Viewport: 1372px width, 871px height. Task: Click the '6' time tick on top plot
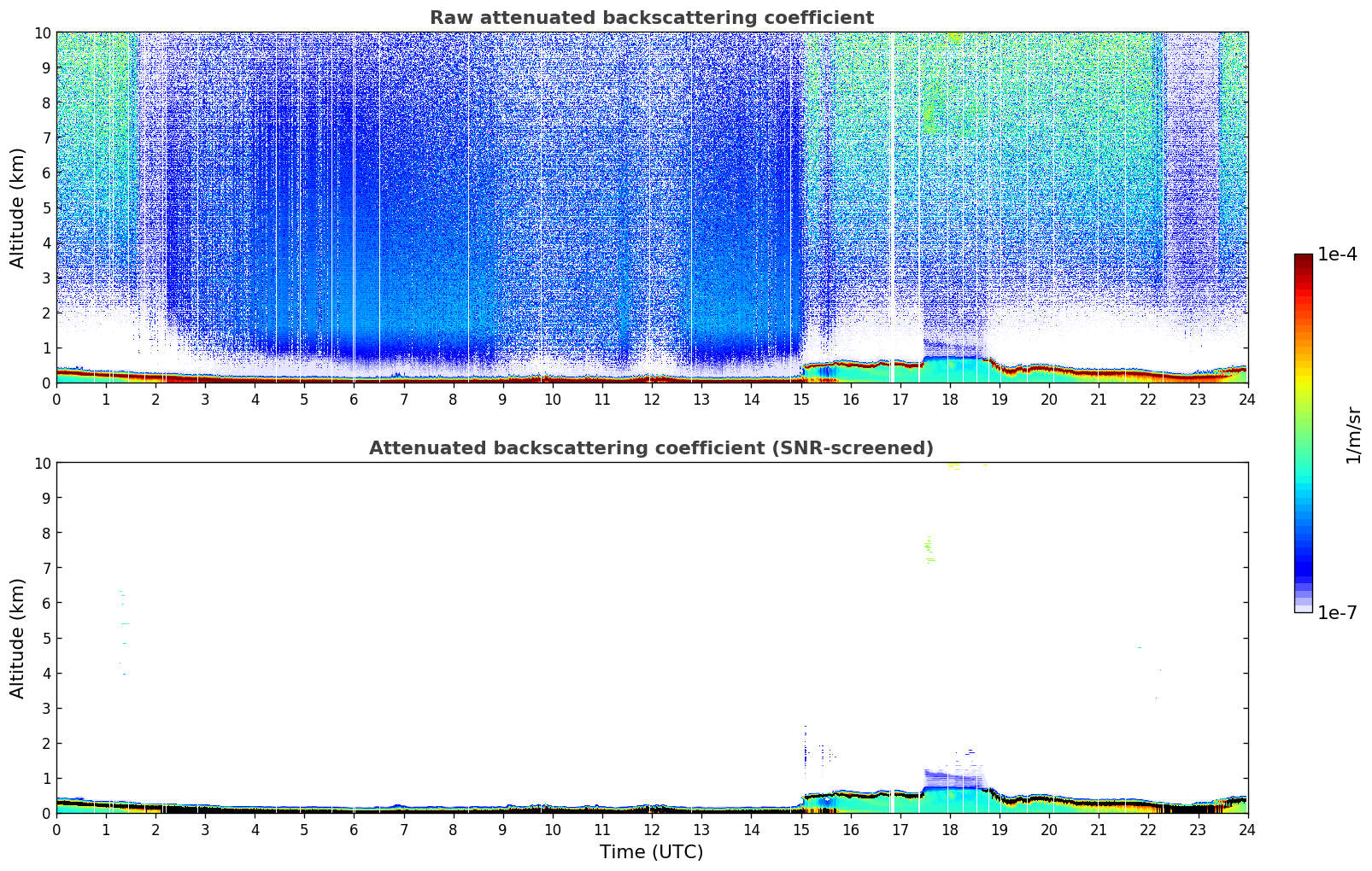click(355, 399)
